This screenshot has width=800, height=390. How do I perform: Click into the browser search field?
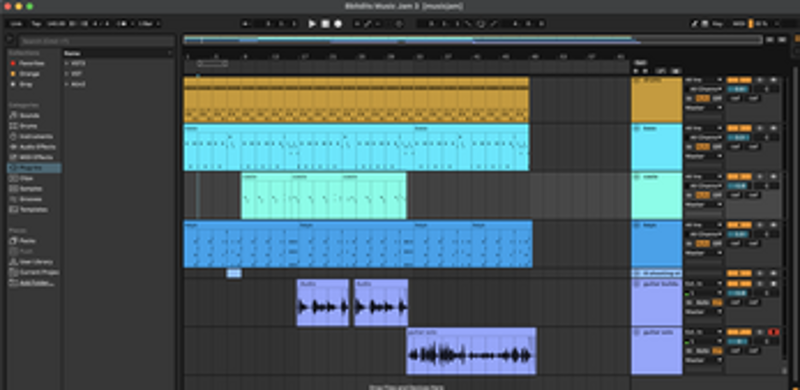(x=96, y=41)
